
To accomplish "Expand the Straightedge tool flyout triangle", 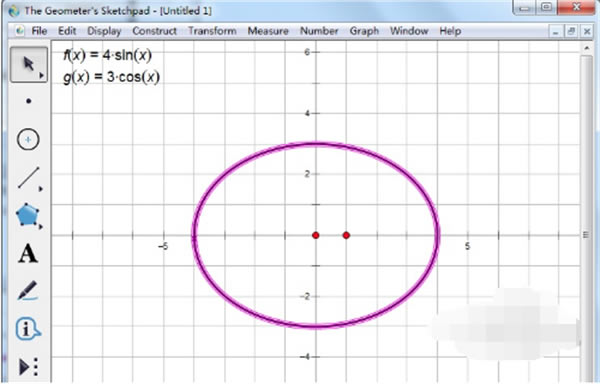I will pyautogui.click(x=41, y=189).
